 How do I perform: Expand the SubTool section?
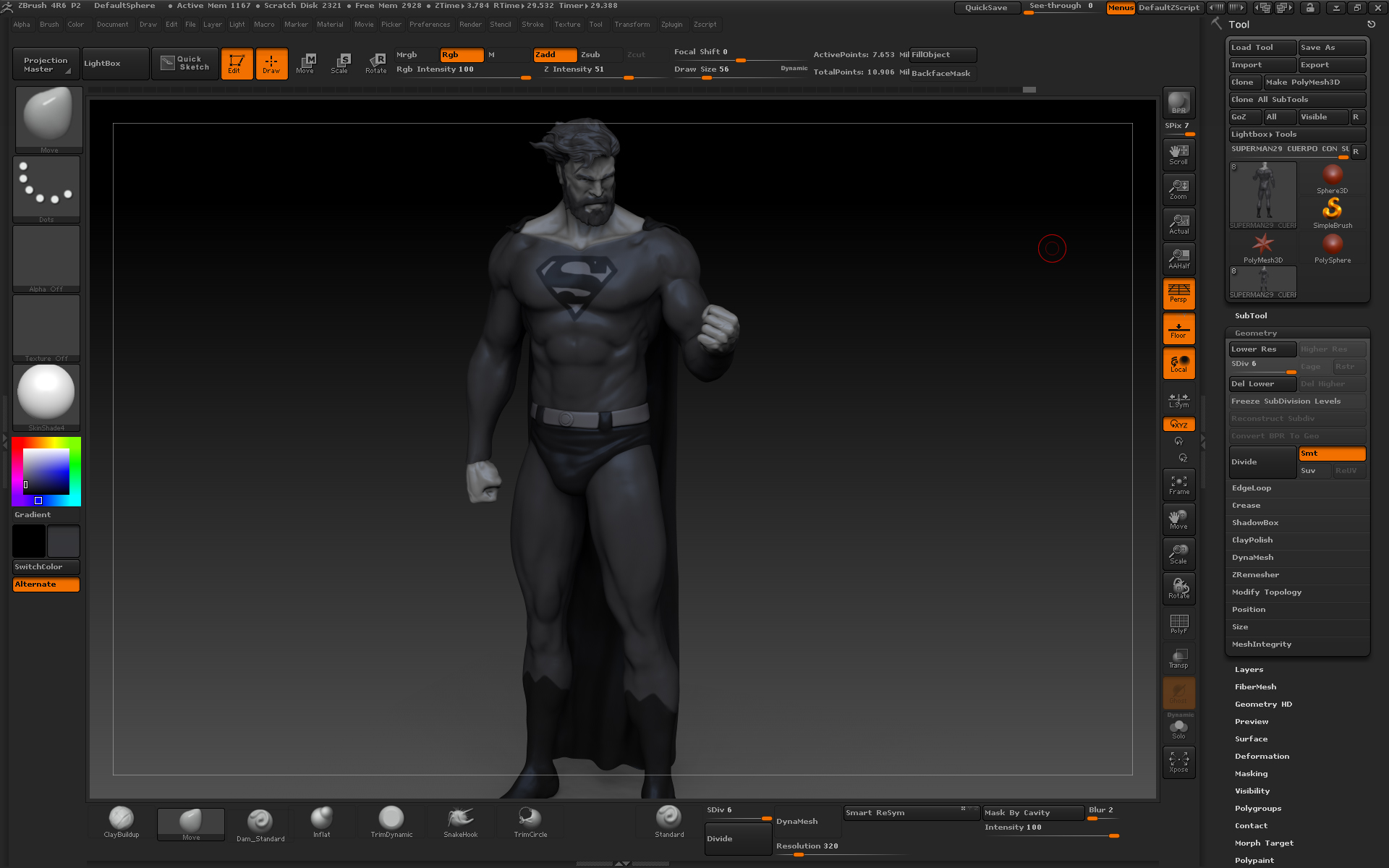tap(1251, 316)
